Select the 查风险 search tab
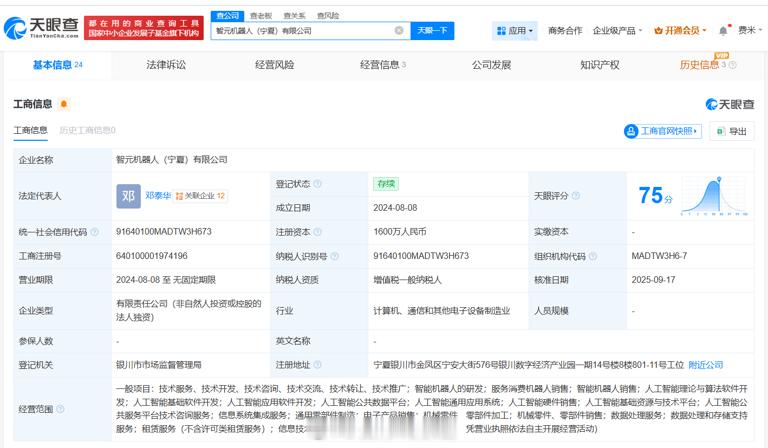768x448 pixels. (x=328, y=16)
